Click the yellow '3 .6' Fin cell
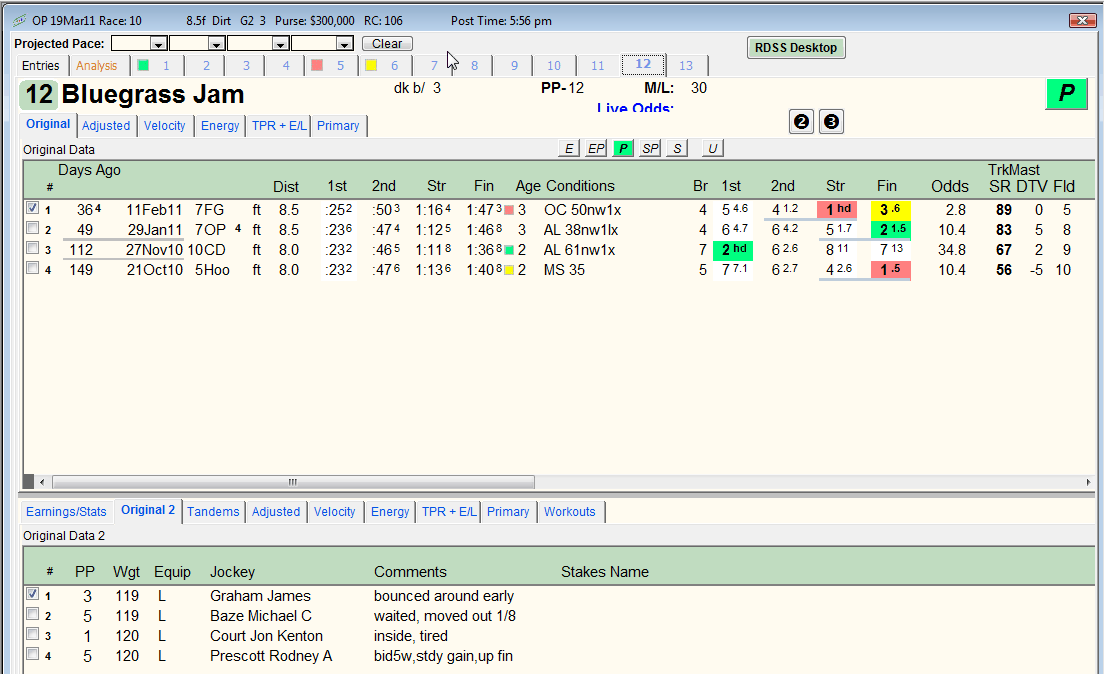This screenshot has width=1104, height=674. click(x=891, y=209)
